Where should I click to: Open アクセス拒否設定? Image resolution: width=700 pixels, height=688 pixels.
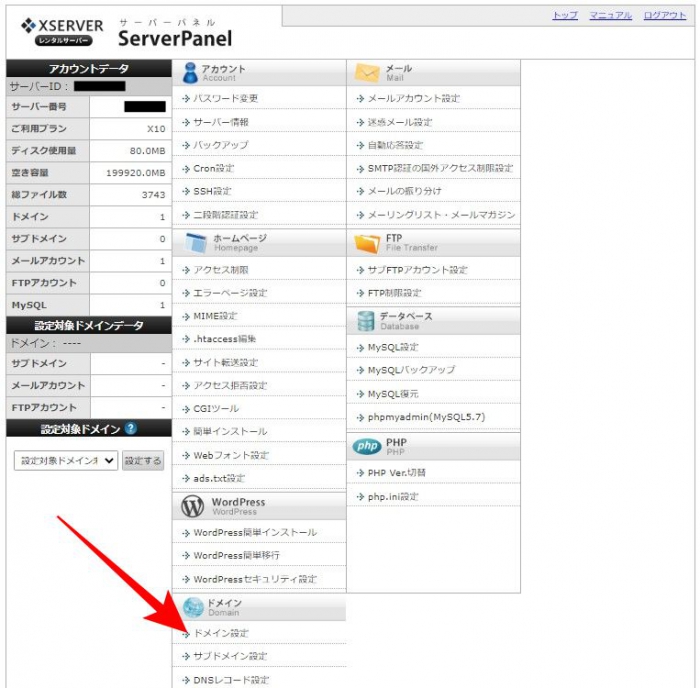[x=230, y=385]
